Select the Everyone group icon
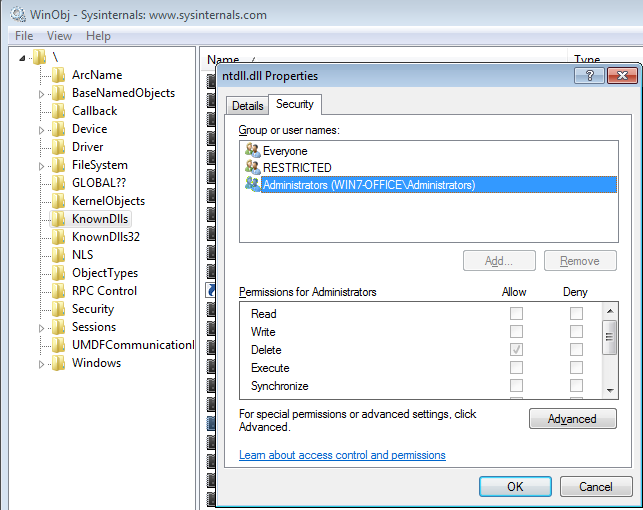This screenshot has width=643, height=510. point(252,151)
